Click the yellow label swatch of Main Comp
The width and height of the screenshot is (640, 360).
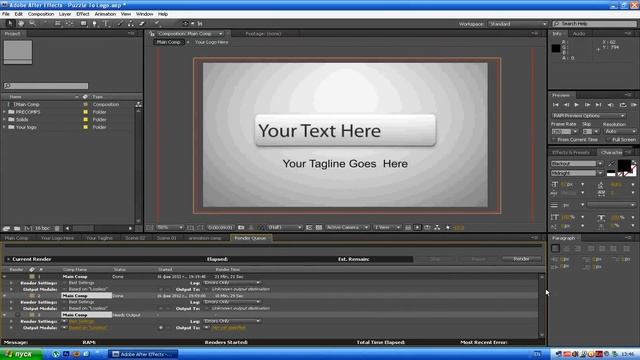(85, 104)
